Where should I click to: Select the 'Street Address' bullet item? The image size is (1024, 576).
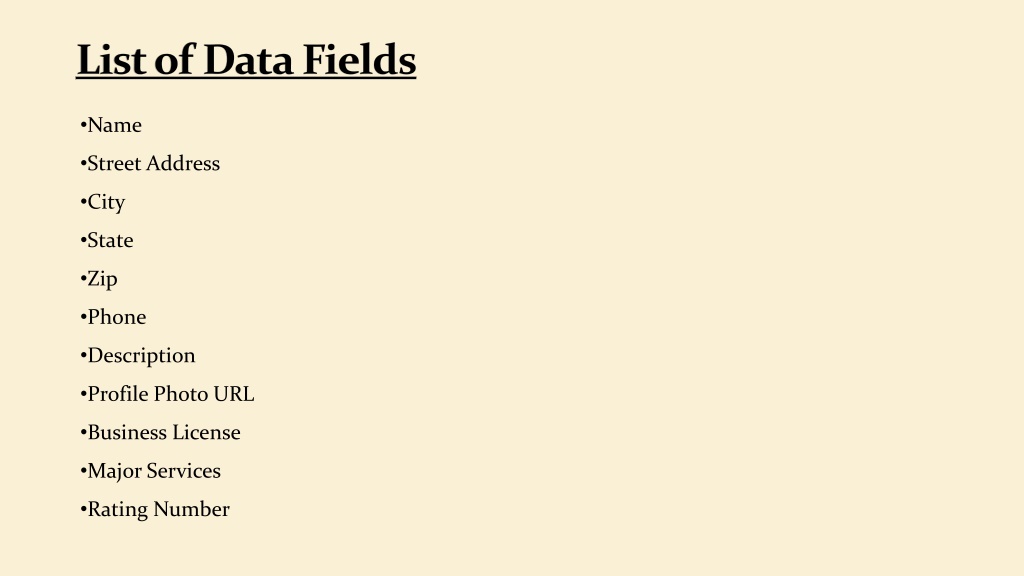[150, 163]
